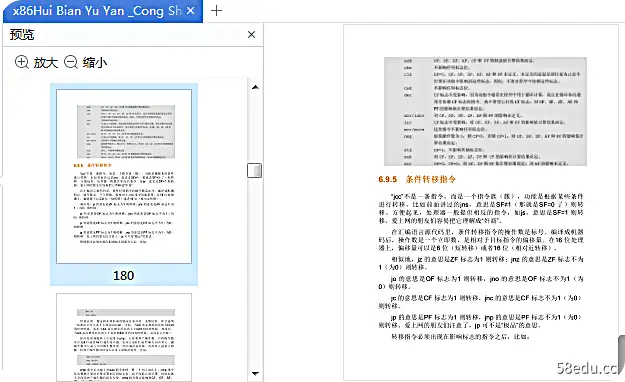Click the 6.9.5 条件转移指令 heading
The image size is (625, 382).
click(417, 179)
